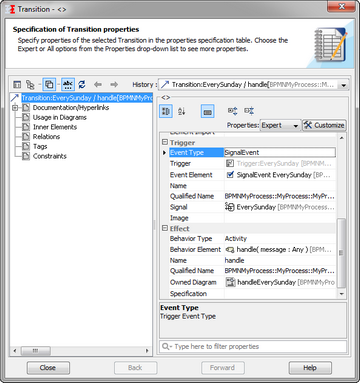Toggle the show description panel button
The image size is (360, 383).
coord(207,111)
